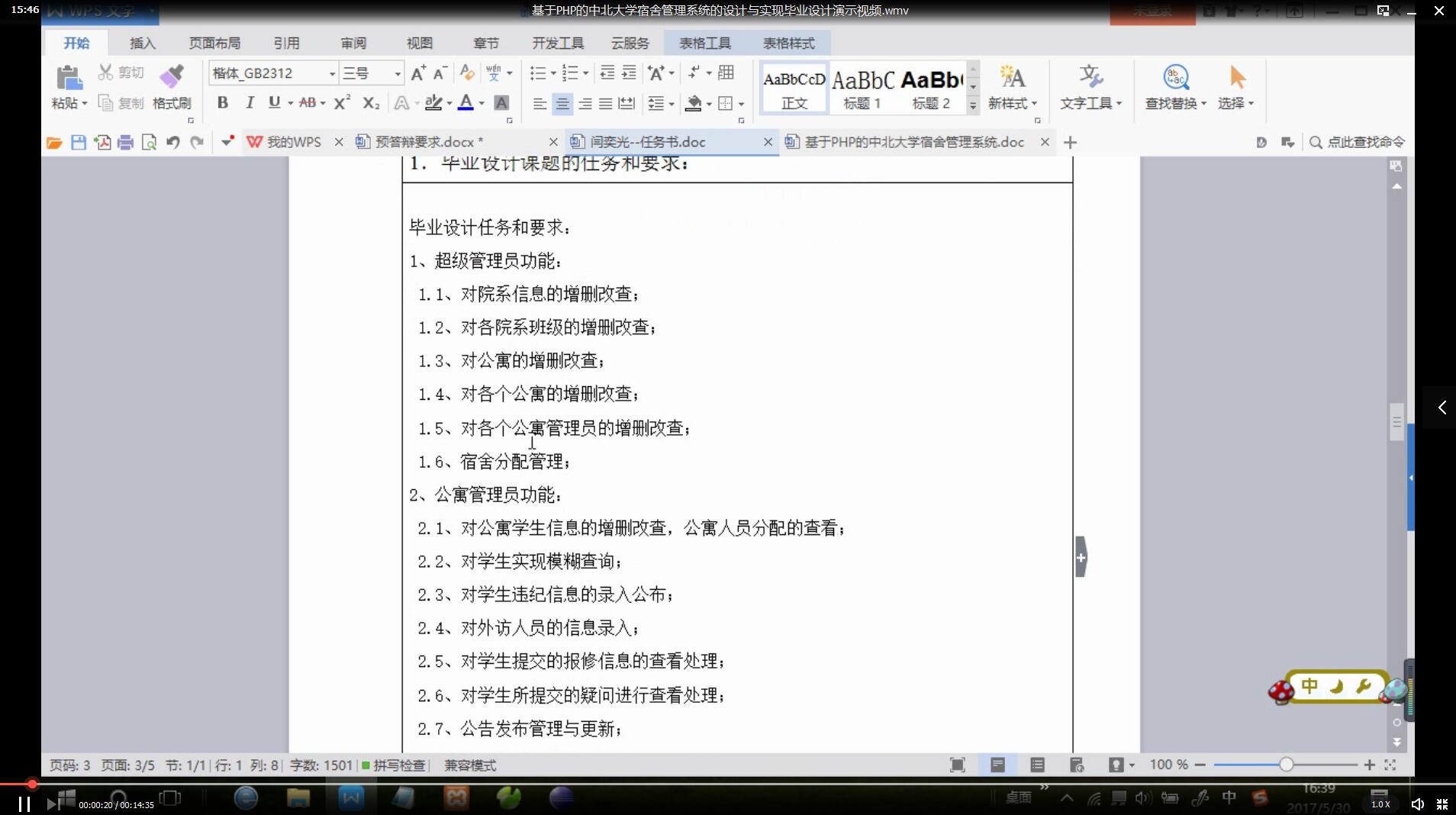
Task: Toggle Underline formatting
Action: 274,102
